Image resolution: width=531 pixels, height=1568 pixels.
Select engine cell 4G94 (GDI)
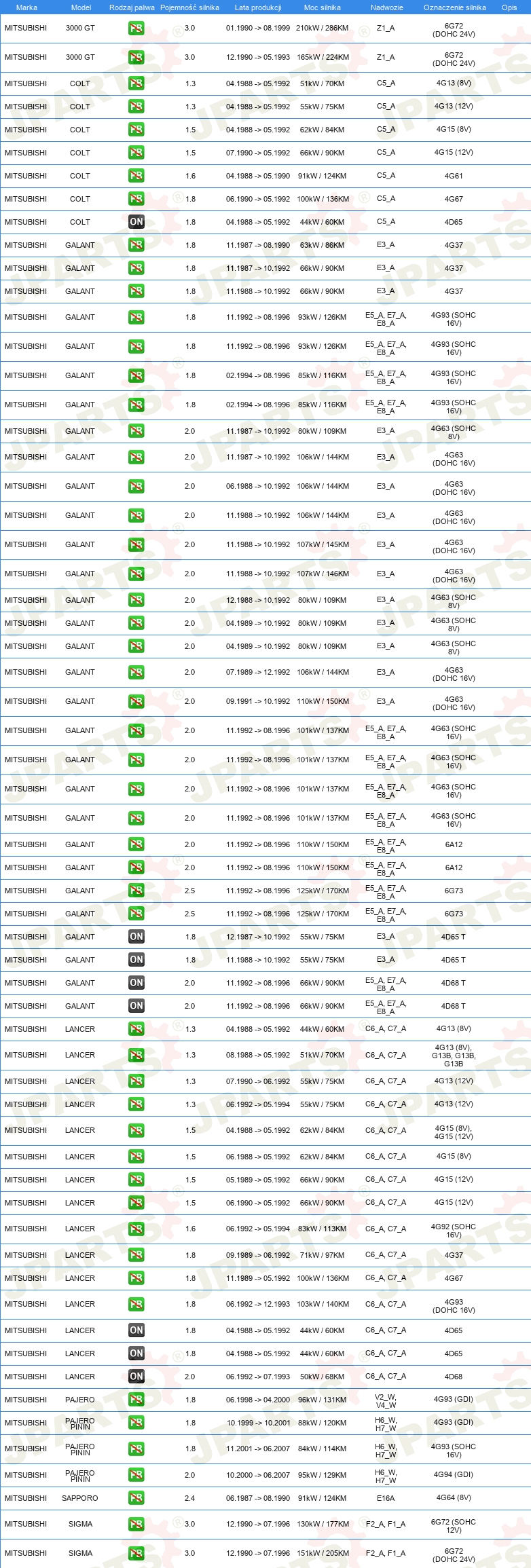click(454, 1474)
